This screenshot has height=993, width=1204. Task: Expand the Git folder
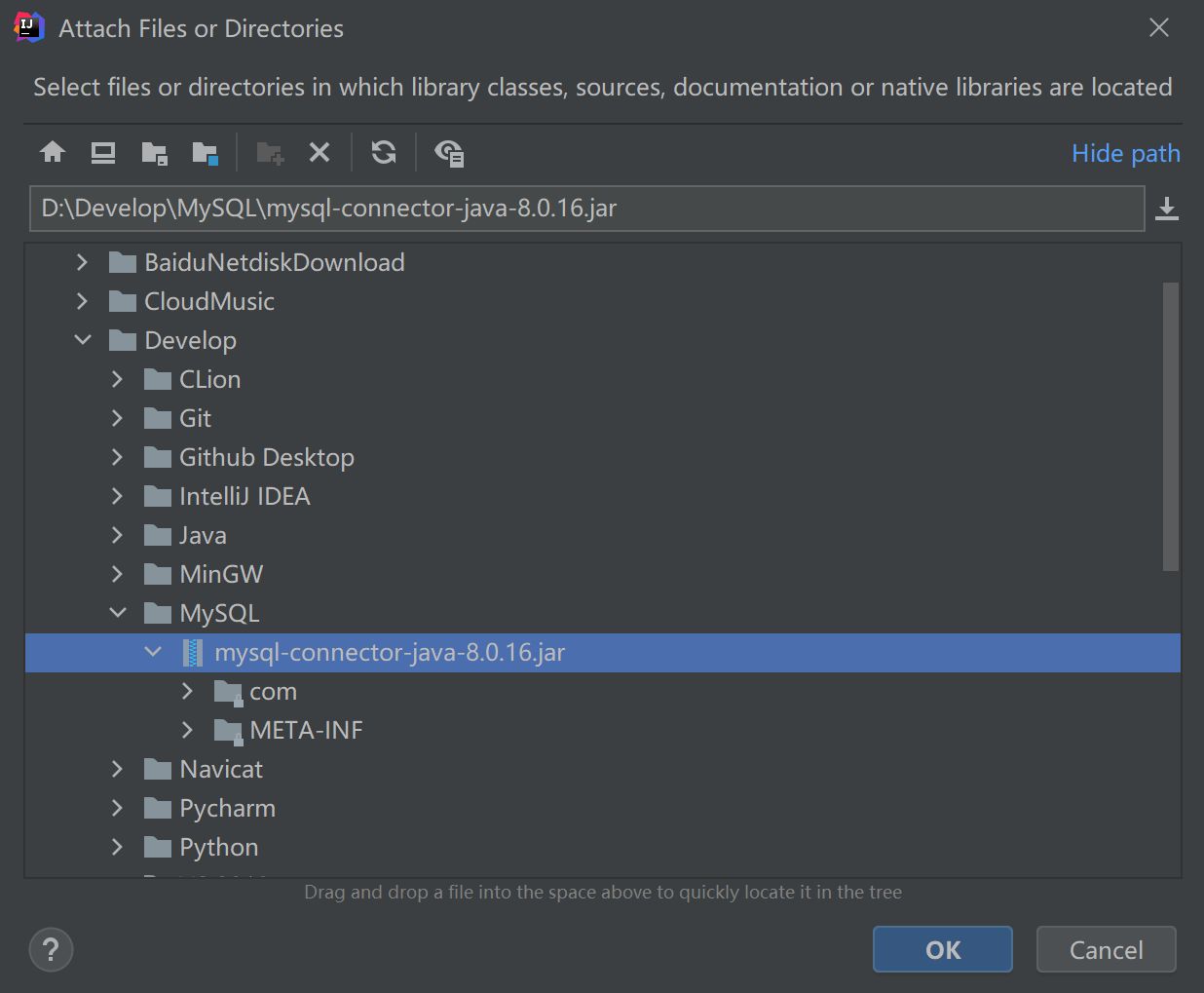[117, 418]
